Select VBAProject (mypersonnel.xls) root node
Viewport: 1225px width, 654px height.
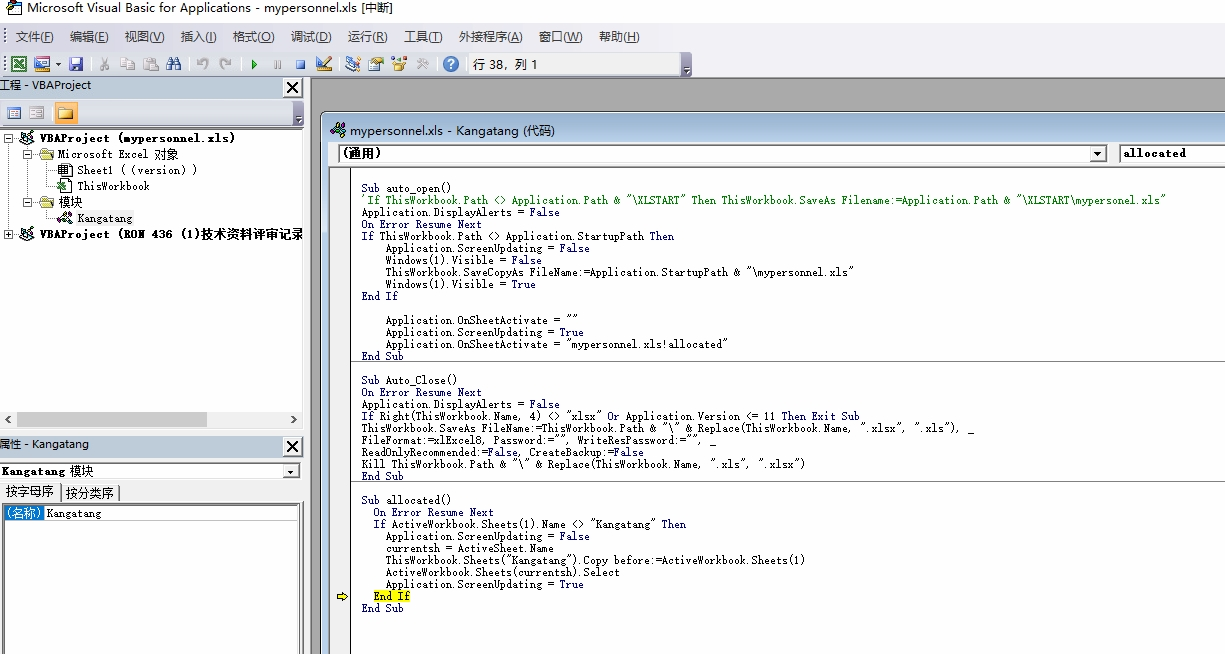[138, 138]
